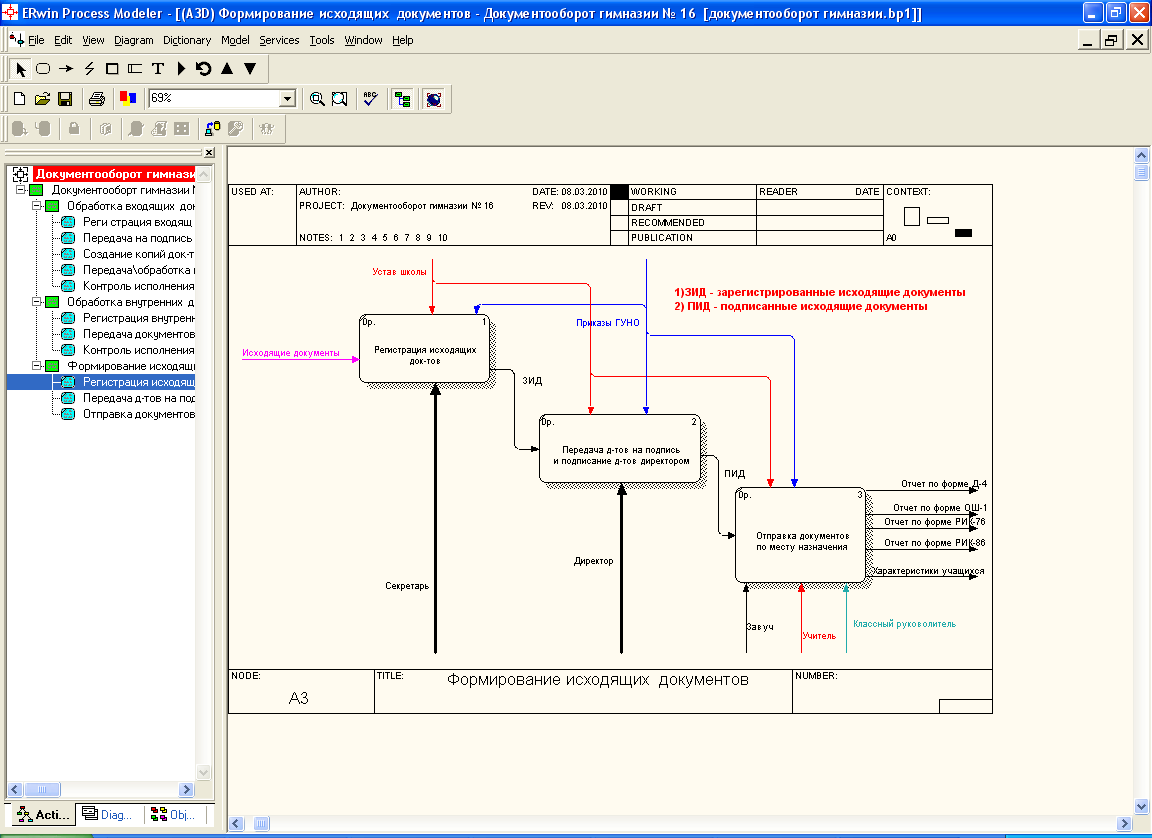Screen dimensions: 1152x838
Task: Run the ABC spell checker
Action: (x=370, y=98)
